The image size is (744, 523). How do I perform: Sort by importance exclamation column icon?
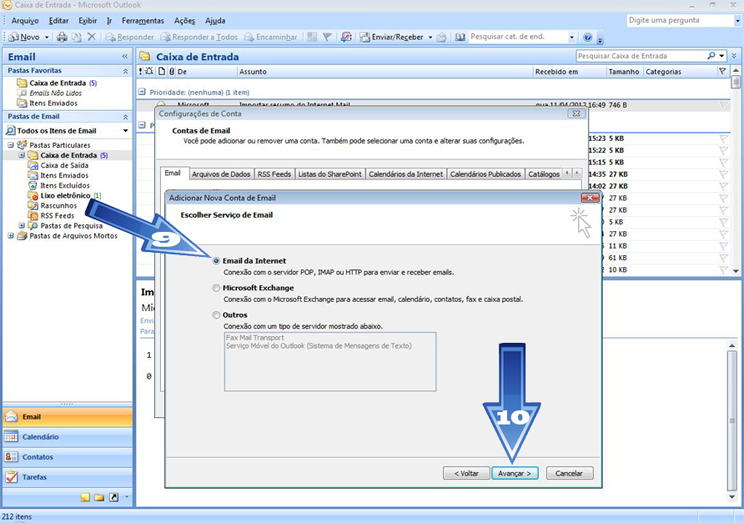(x=140, y=72)
